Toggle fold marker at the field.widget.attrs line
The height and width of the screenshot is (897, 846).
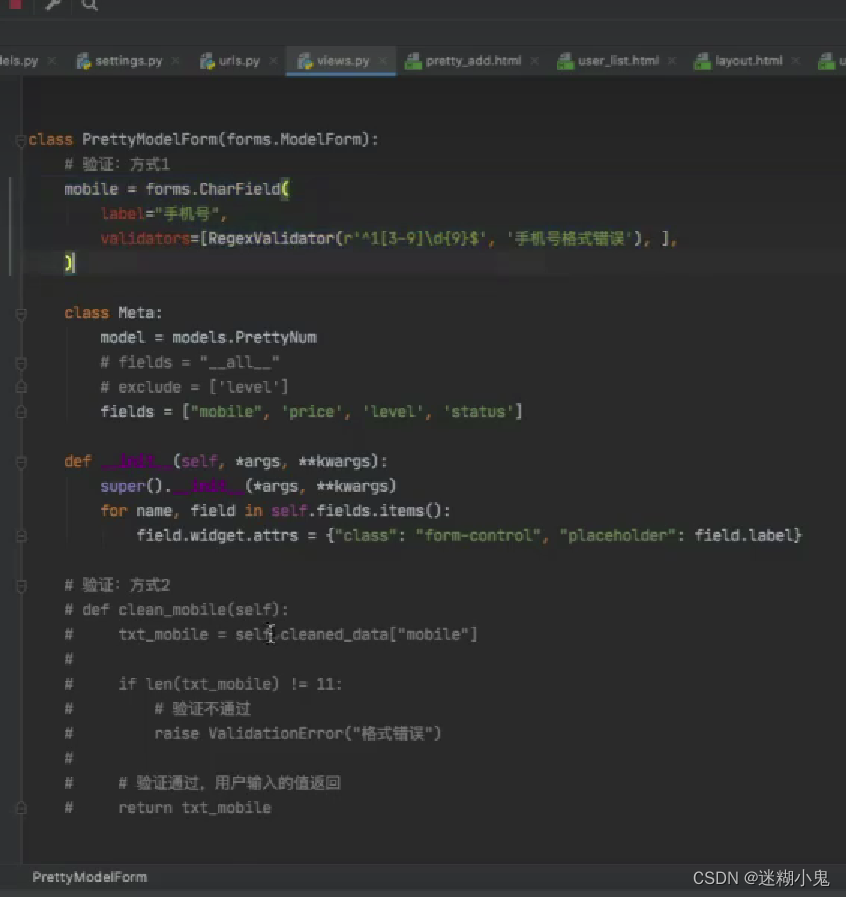[21, 536]
